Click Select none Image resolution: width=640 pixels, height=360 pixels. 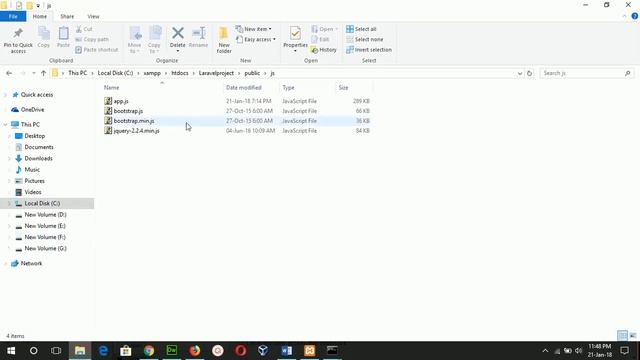[x=364, y=39]
